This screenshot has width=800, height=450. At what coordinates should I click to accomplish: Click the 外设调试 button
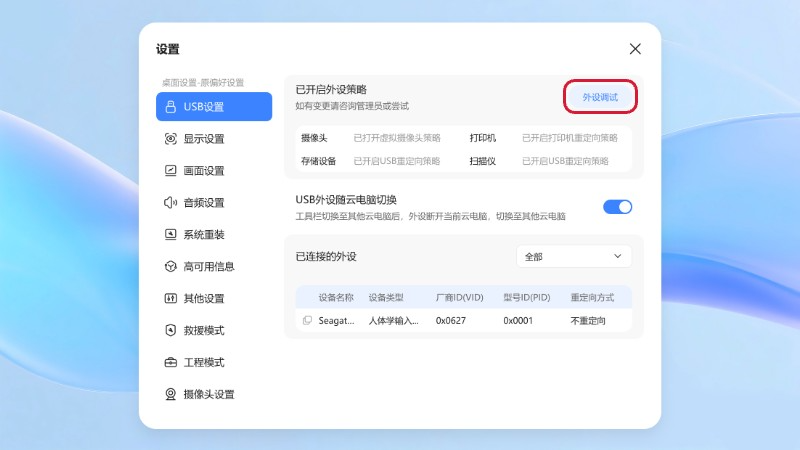point(600,97)
